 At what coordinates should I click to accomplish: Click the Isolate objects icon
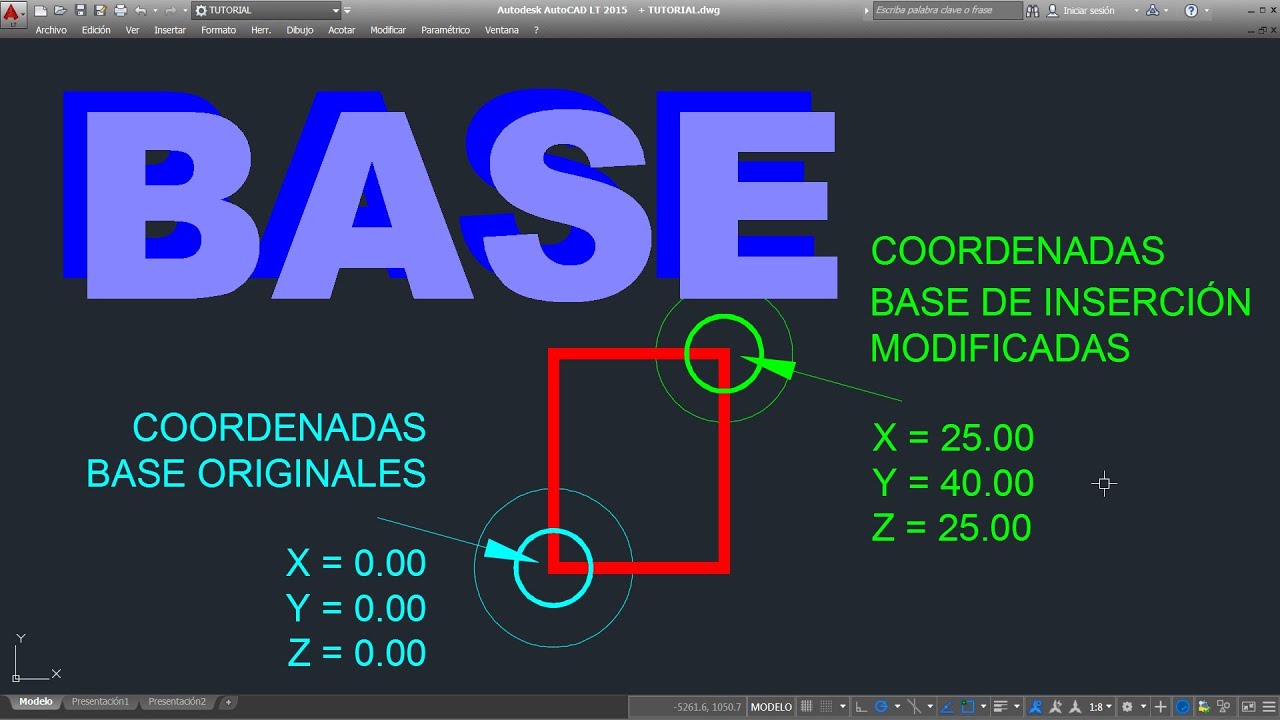(x=1222, y=707)
